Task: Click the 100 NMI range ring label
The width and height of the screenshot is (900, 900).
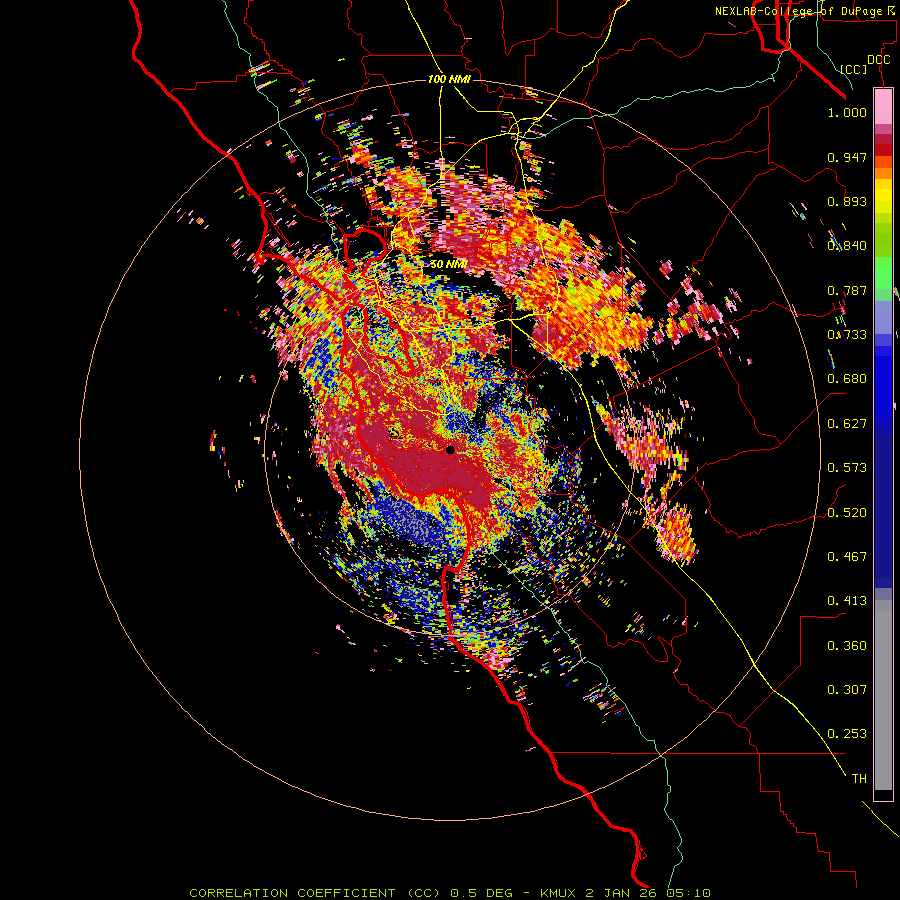Action: pyautogui.click(x=449, y=79)
